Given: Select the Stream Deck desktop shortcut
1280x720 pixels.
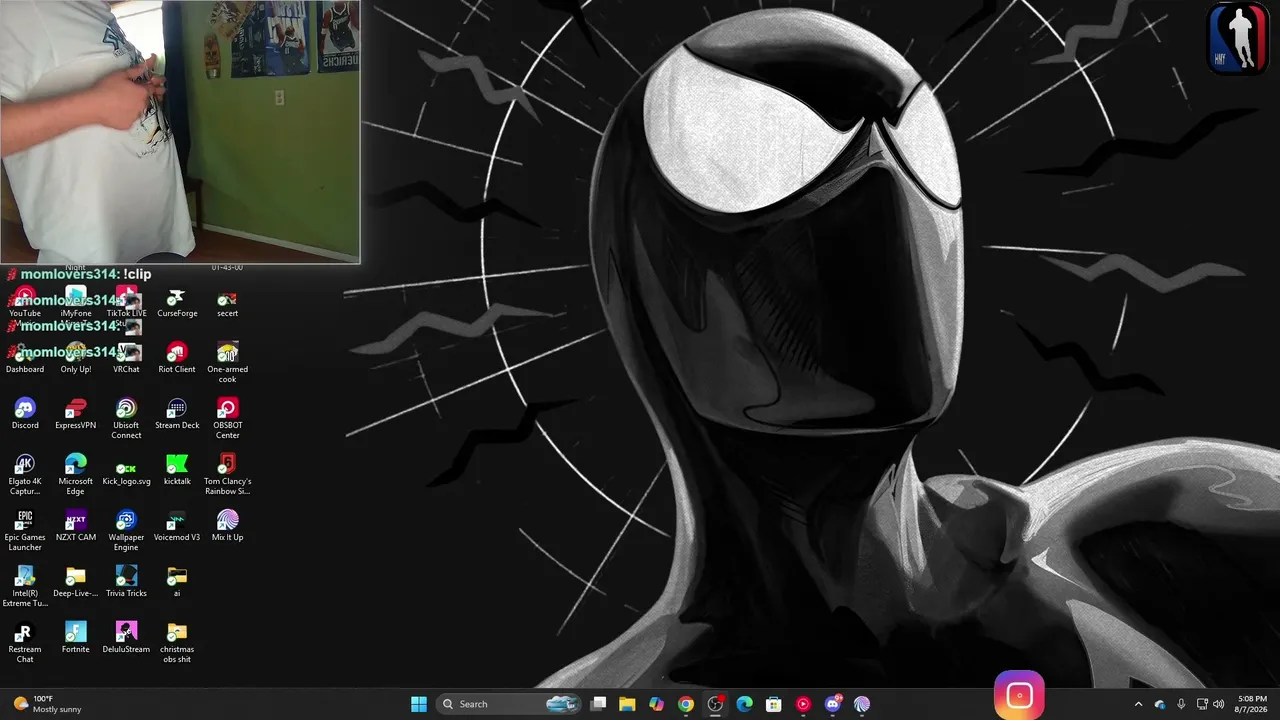Looking at the screenshot, I should tap(177, 415).
